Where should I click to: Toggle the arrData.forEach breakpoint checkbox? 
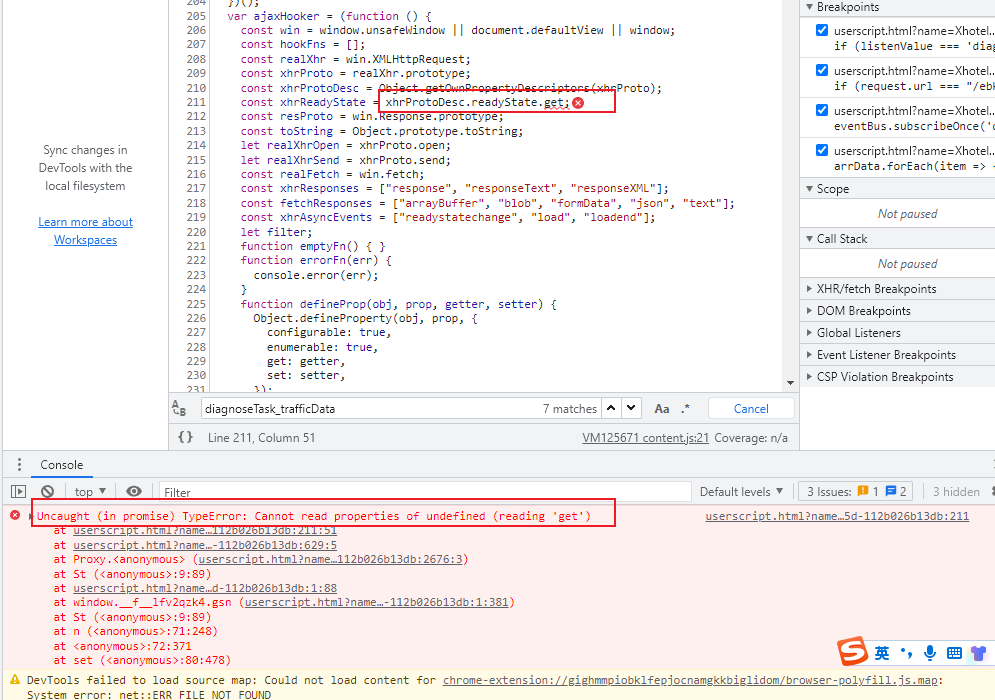click(x=821, y=150)
